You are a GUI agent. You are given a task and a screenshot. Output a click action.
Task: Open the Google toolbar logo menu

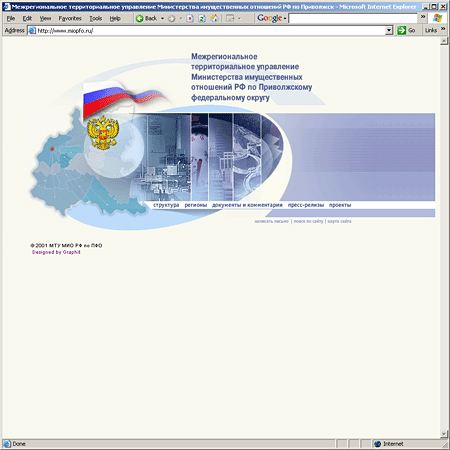pyautogui.click(x=272, y=18)
